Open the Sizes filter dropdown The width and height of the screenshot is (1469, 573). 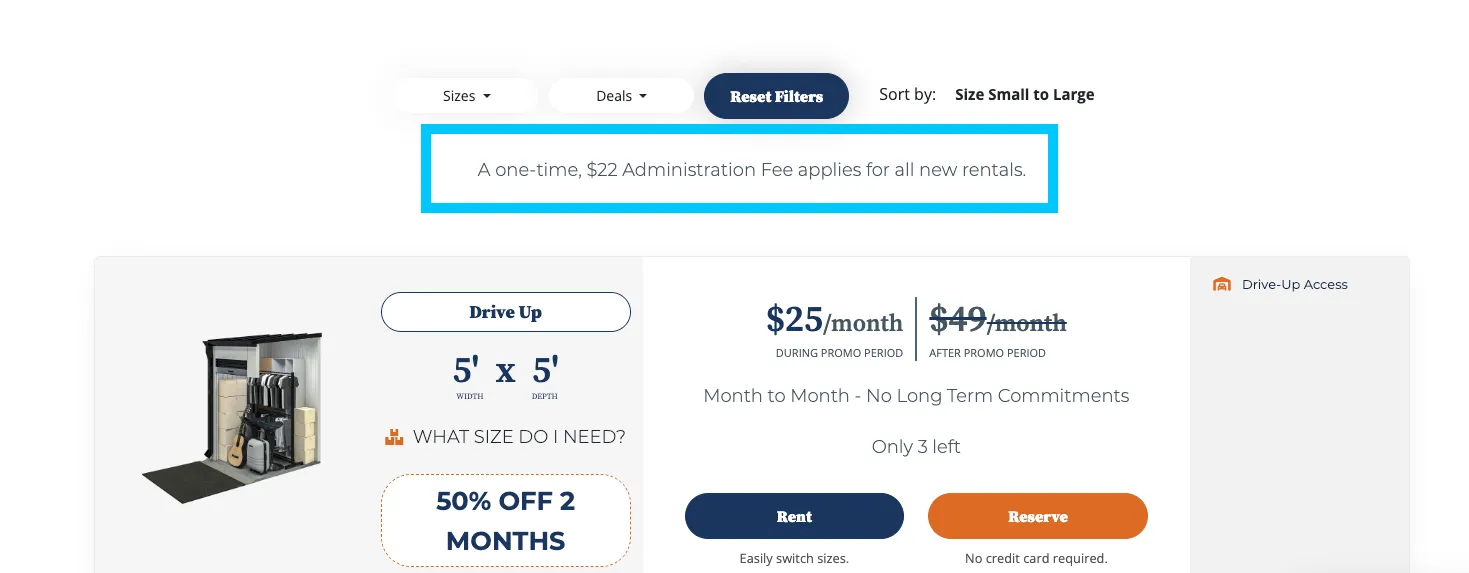pyautogui.click(x=466, y=96)
